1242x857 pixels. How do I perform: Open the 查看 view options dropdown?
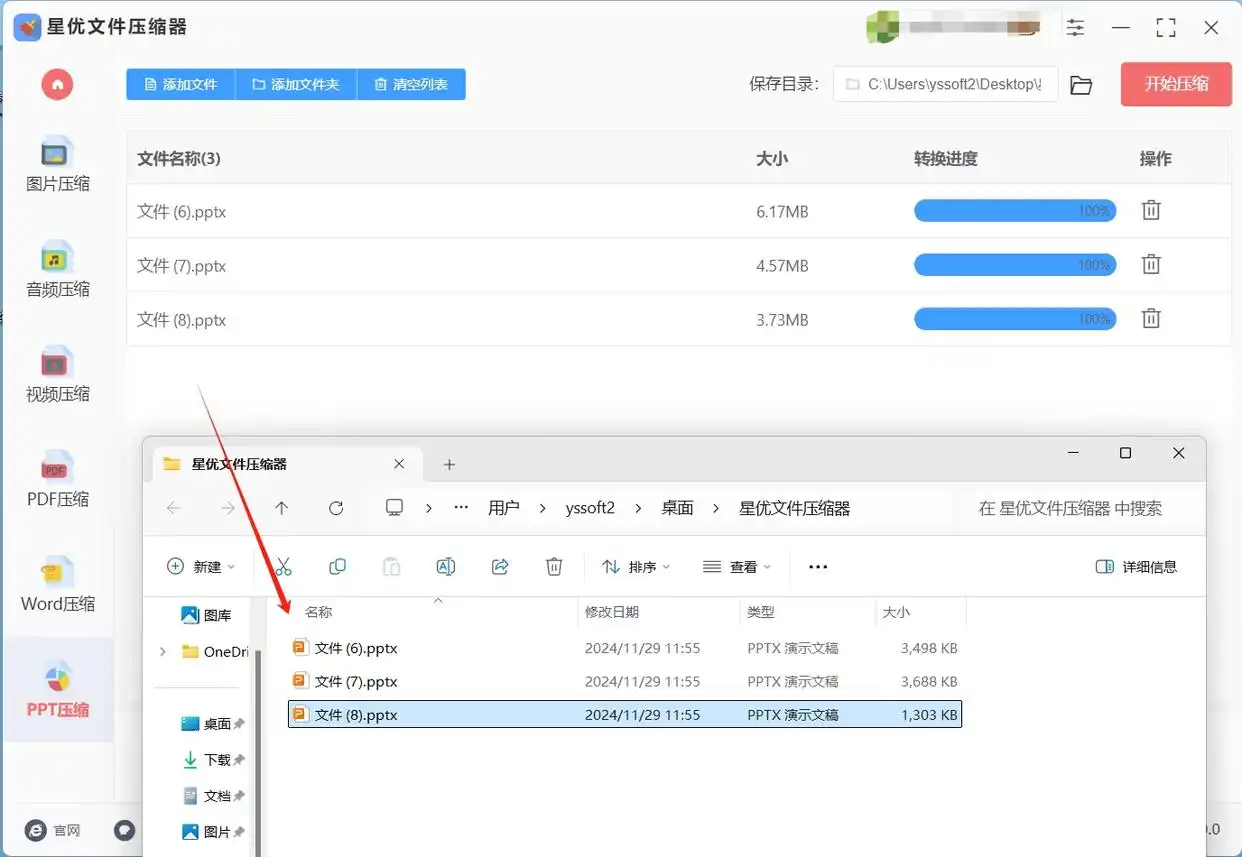pos(737,567)
